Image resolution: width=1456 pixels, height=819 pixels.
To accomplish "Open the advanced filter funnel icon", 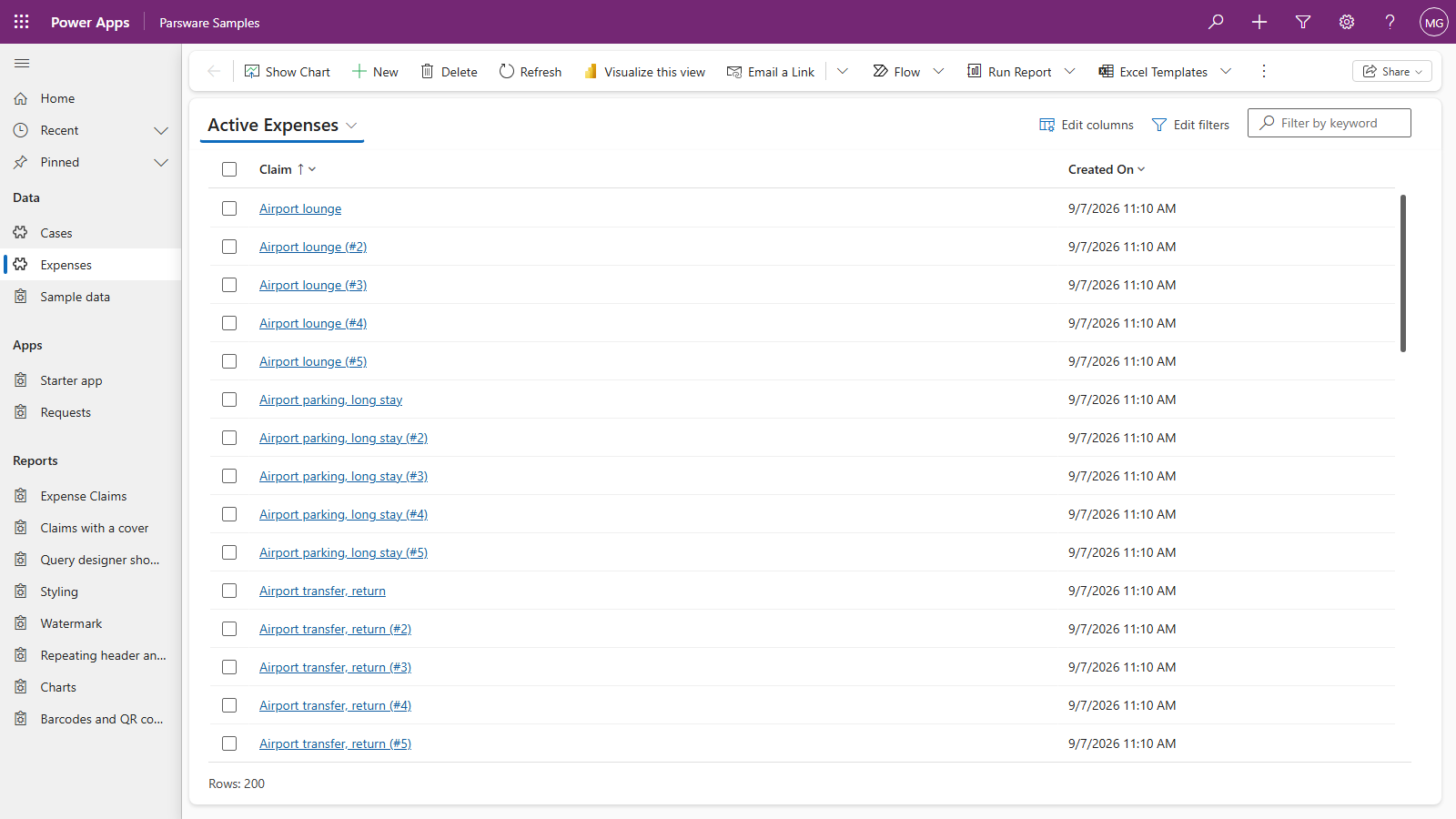I will click(x=1303, y=22).
